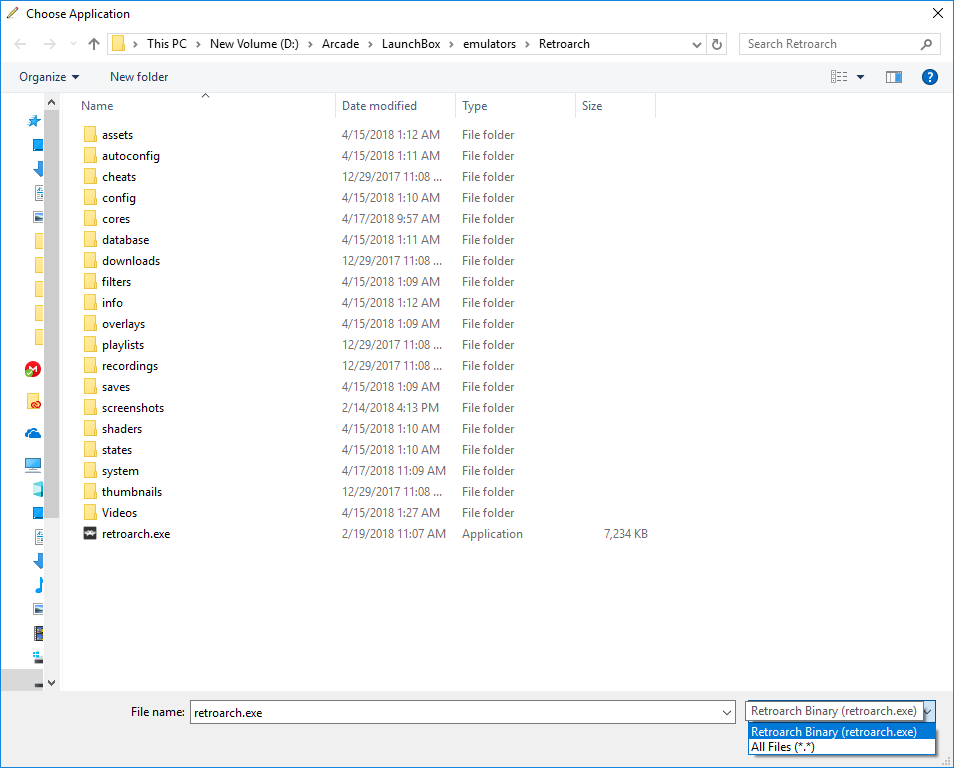Click the sidebar scroll up arrow
Screen dimensions: 954x768
coord(52,102)
